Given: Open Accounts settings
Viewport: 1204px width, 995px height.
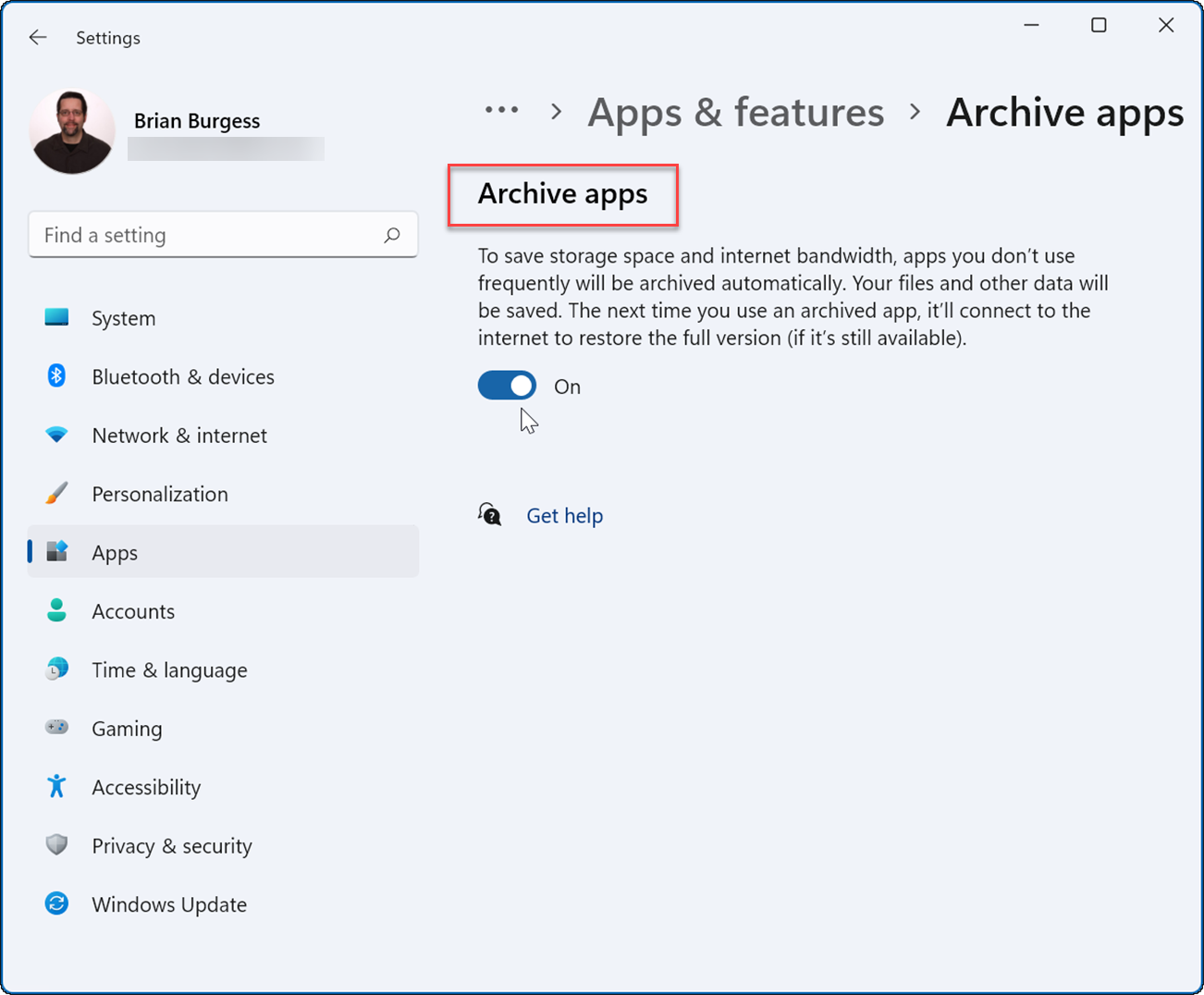Looking at the screenshot, I should tap(133, 611).
